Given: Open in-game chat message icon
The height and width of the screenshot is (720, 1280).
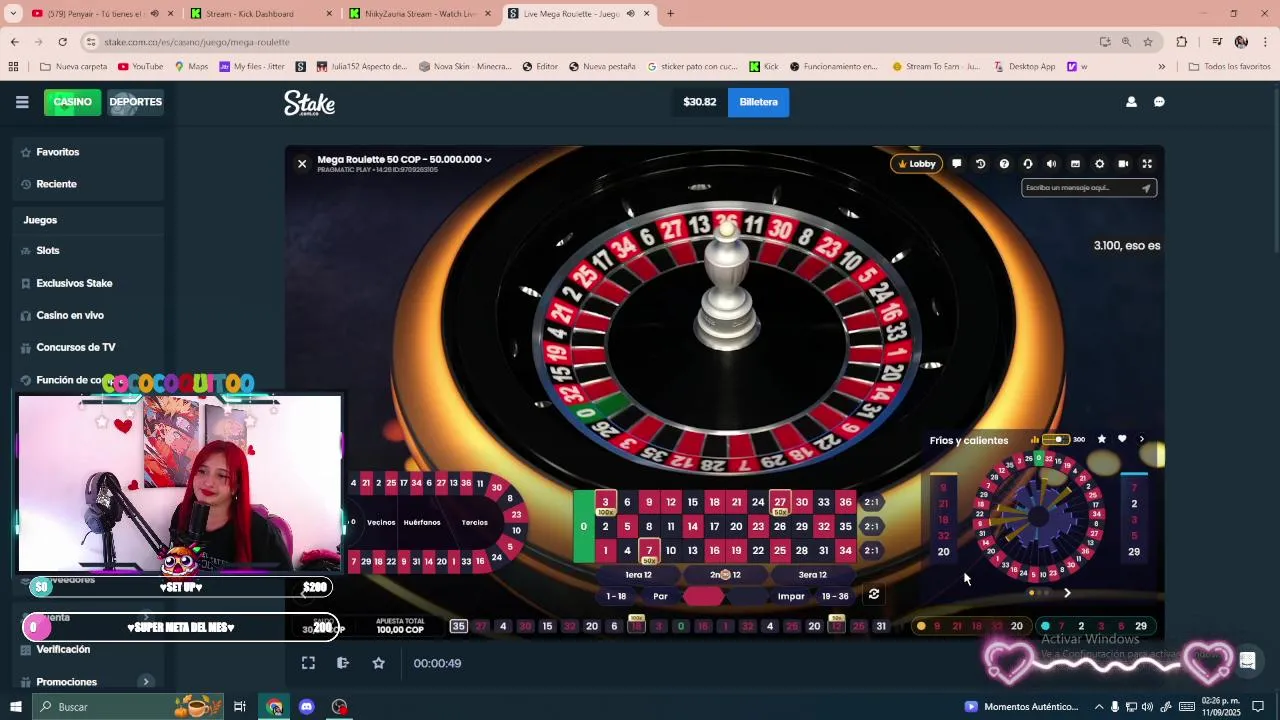Looking at the screenshot, I should pos(957,164).
